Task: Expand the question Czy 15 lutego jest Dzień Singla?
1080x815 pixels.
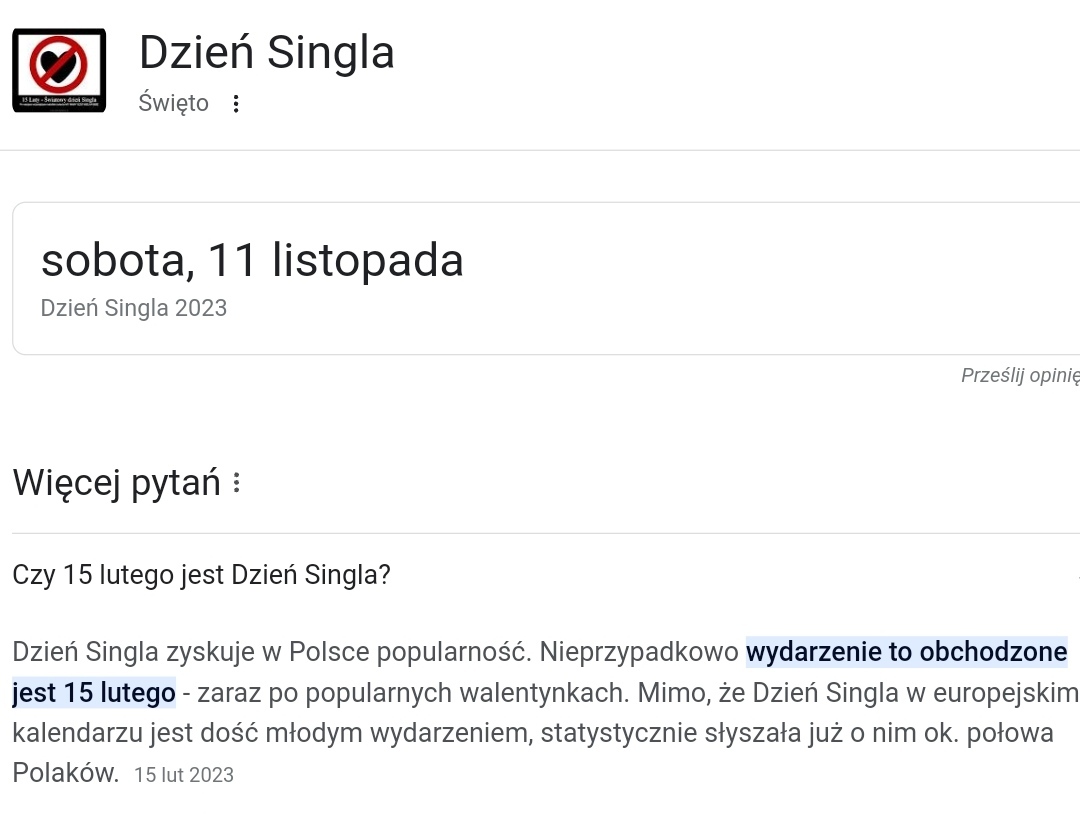Action: (201, 575)
